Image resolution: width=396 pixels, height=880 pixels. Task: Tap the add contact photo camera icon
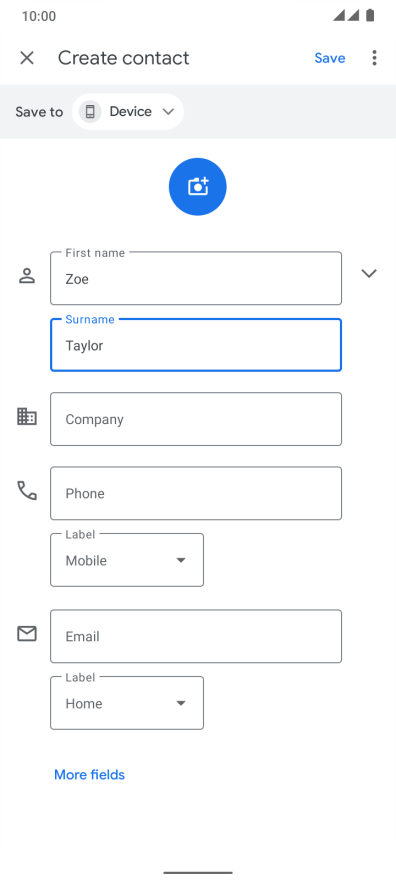(x=197, y=186)
